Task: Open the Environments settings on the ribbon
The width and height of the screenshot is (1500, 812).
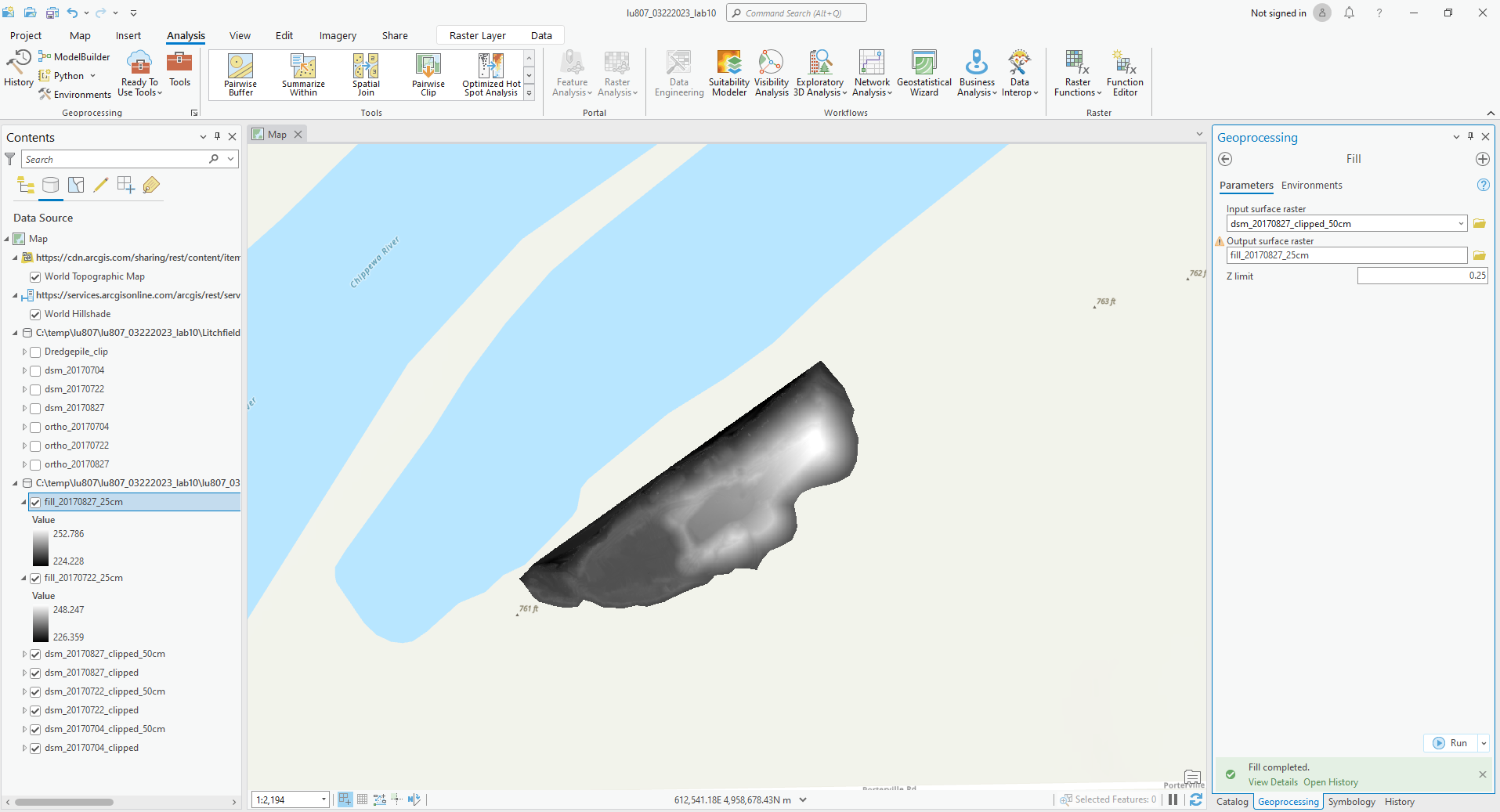Action: 74,95
